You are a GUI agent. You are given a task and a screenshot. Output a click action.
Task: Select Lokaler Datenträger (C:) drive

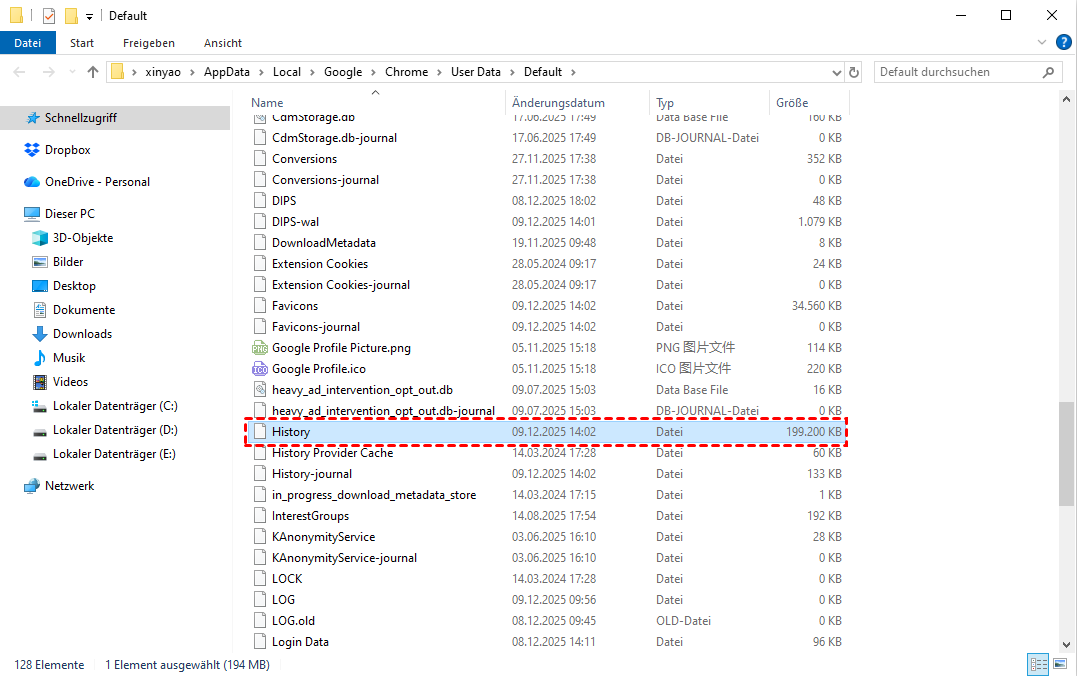[115, 406]
